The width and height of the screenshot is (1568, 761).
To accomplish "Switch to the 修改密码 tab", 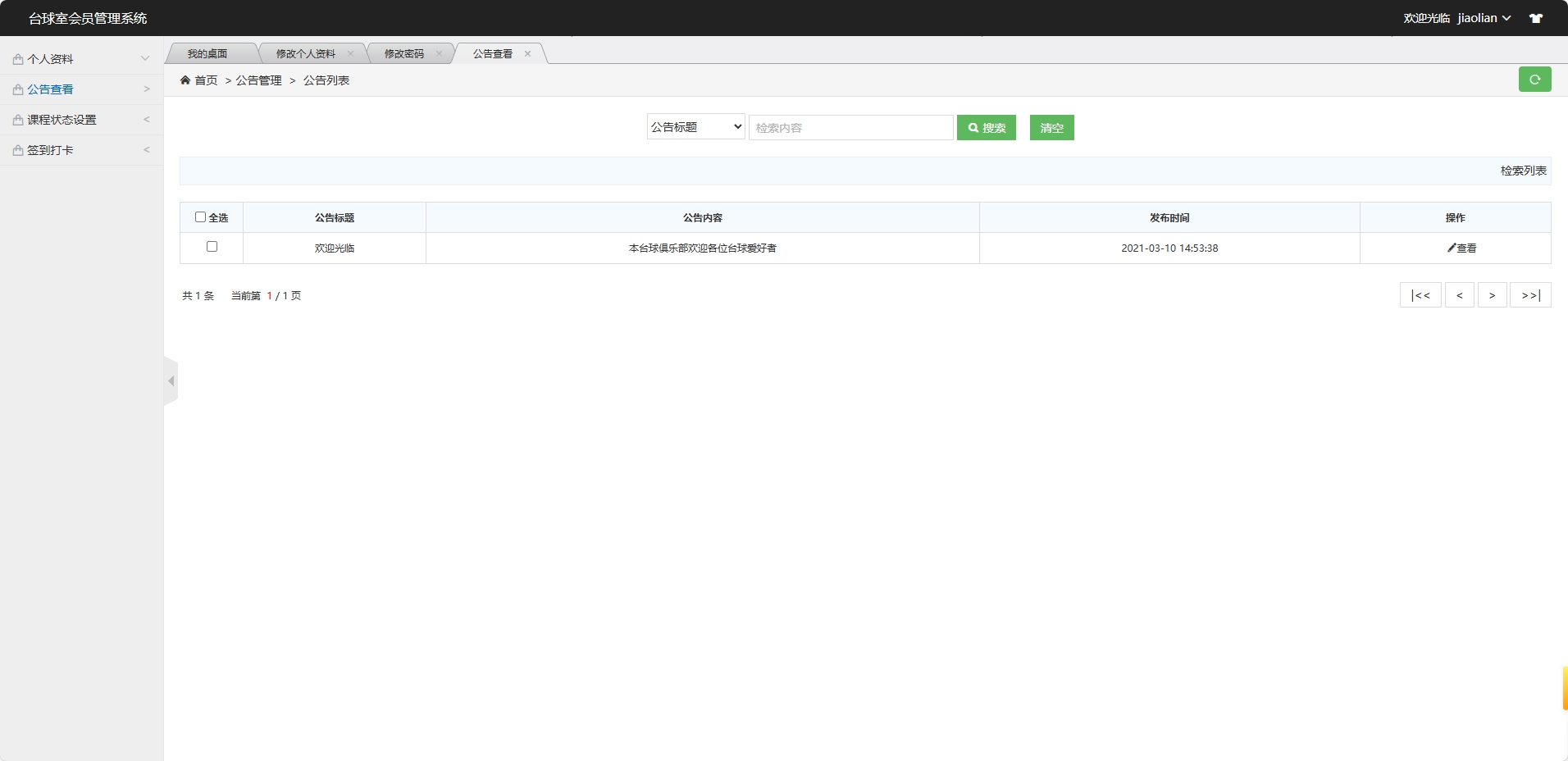I will point(403,53).
